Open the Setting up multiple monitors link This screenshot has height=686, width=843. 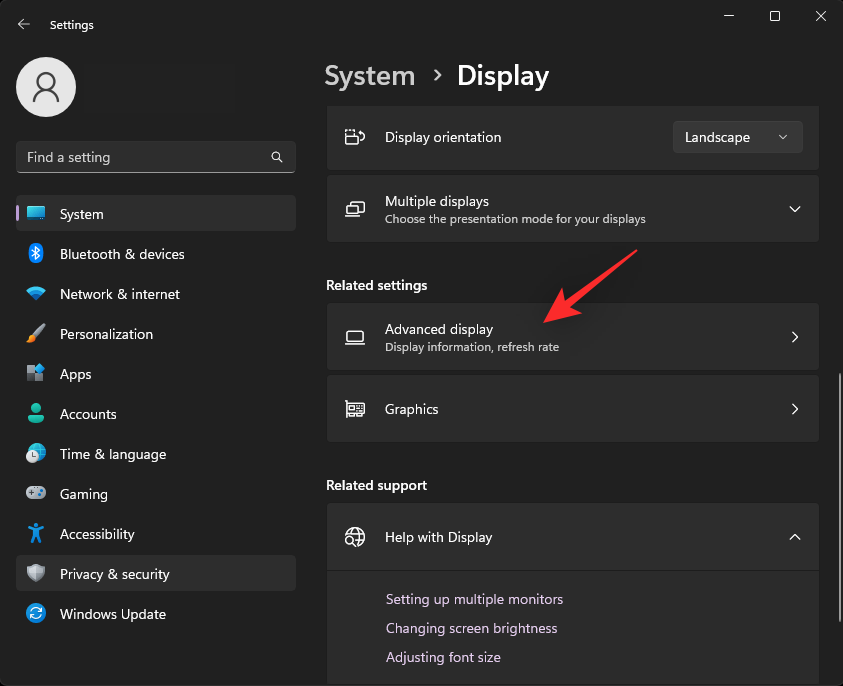pyautogui.click(x=474, y=599)
